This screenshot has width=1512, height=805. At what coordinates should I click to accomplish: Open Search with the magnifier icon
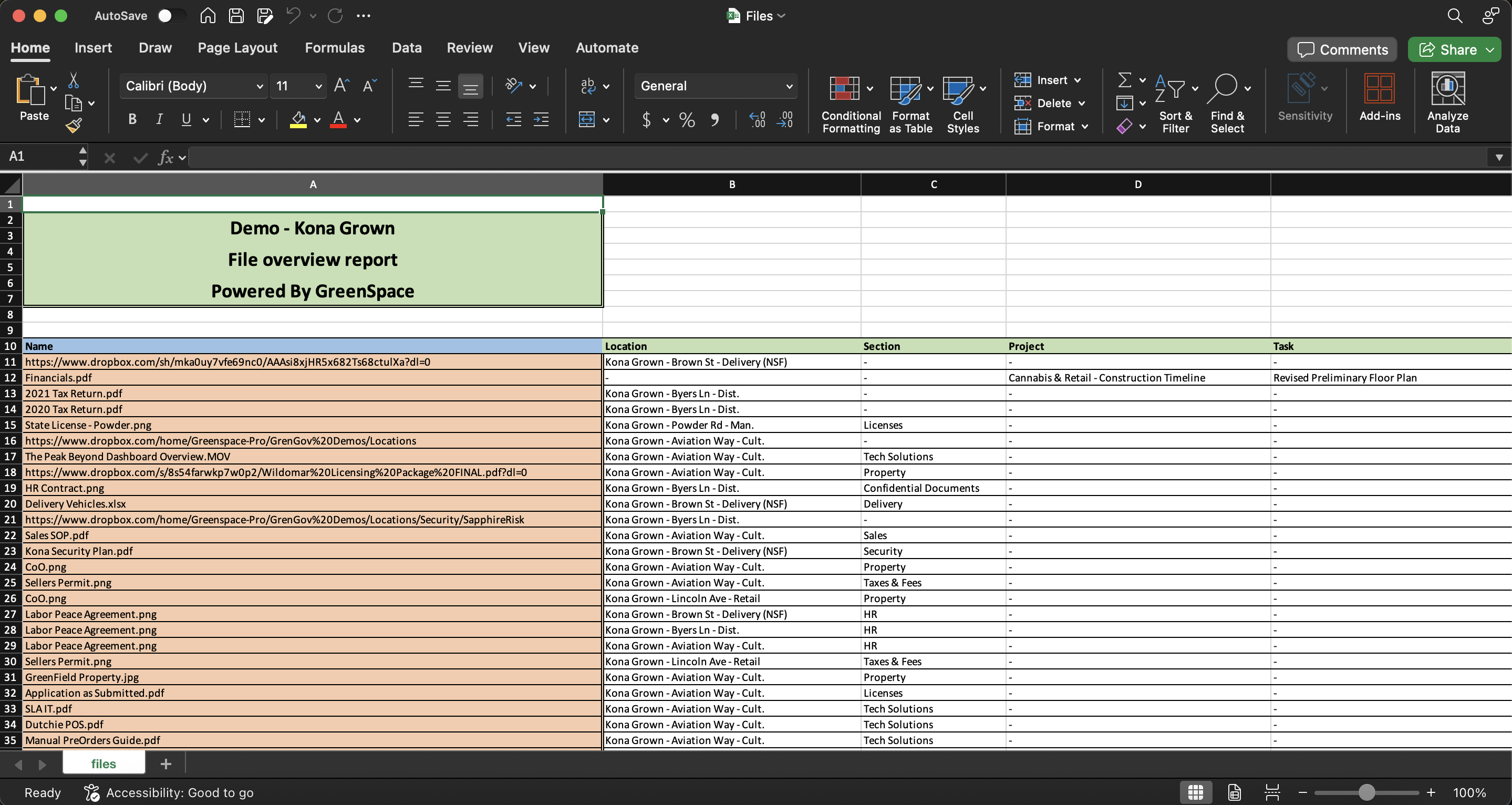coord(1455,16)
